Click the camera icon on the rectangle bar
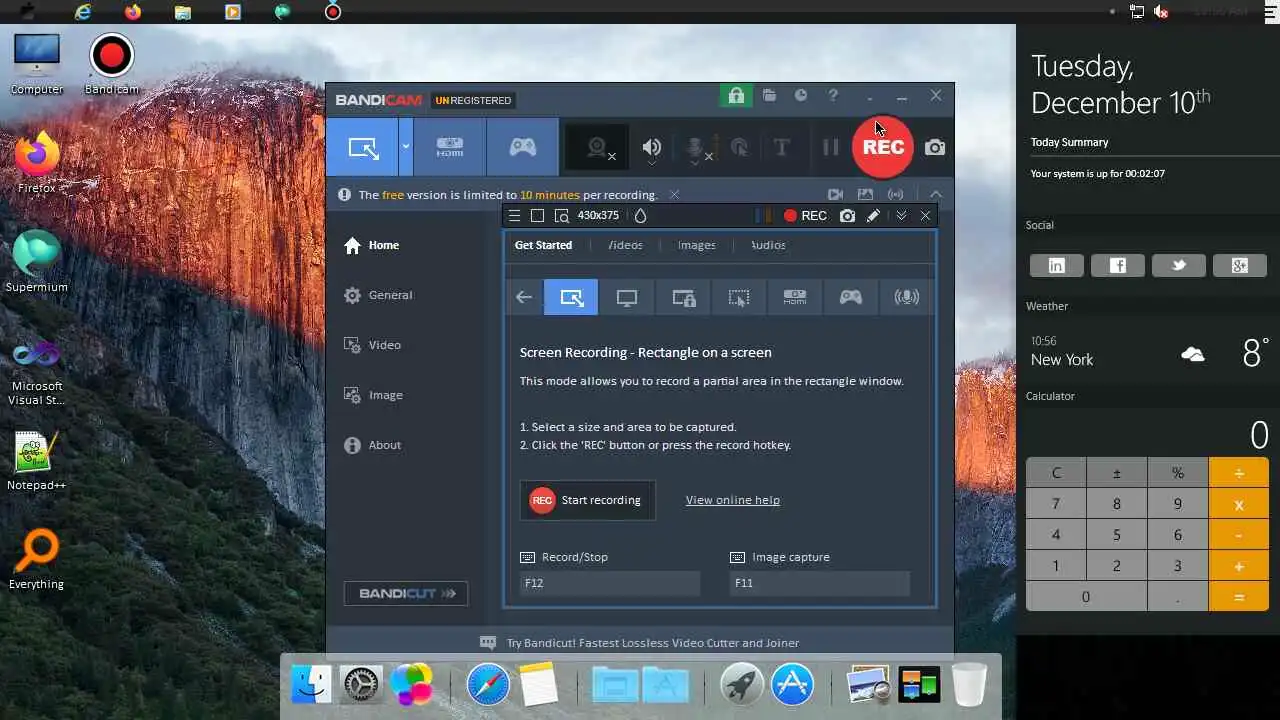1280x720 pixels. click(847, 215)
